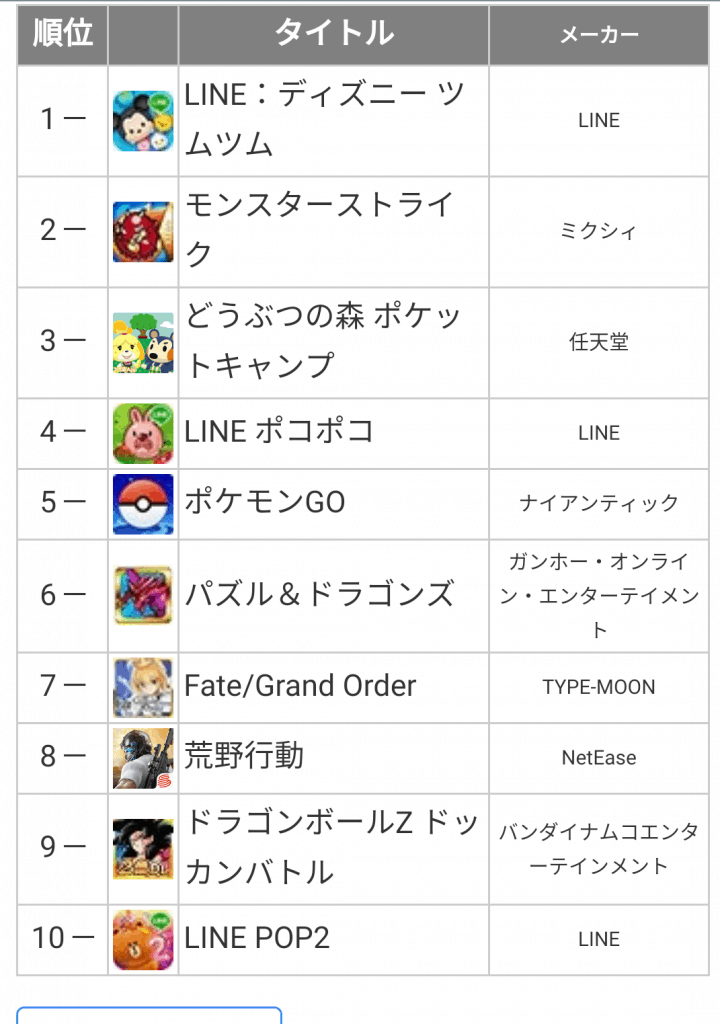Click the メーカー column header
720x1024 pixels.
click(599, 33)
